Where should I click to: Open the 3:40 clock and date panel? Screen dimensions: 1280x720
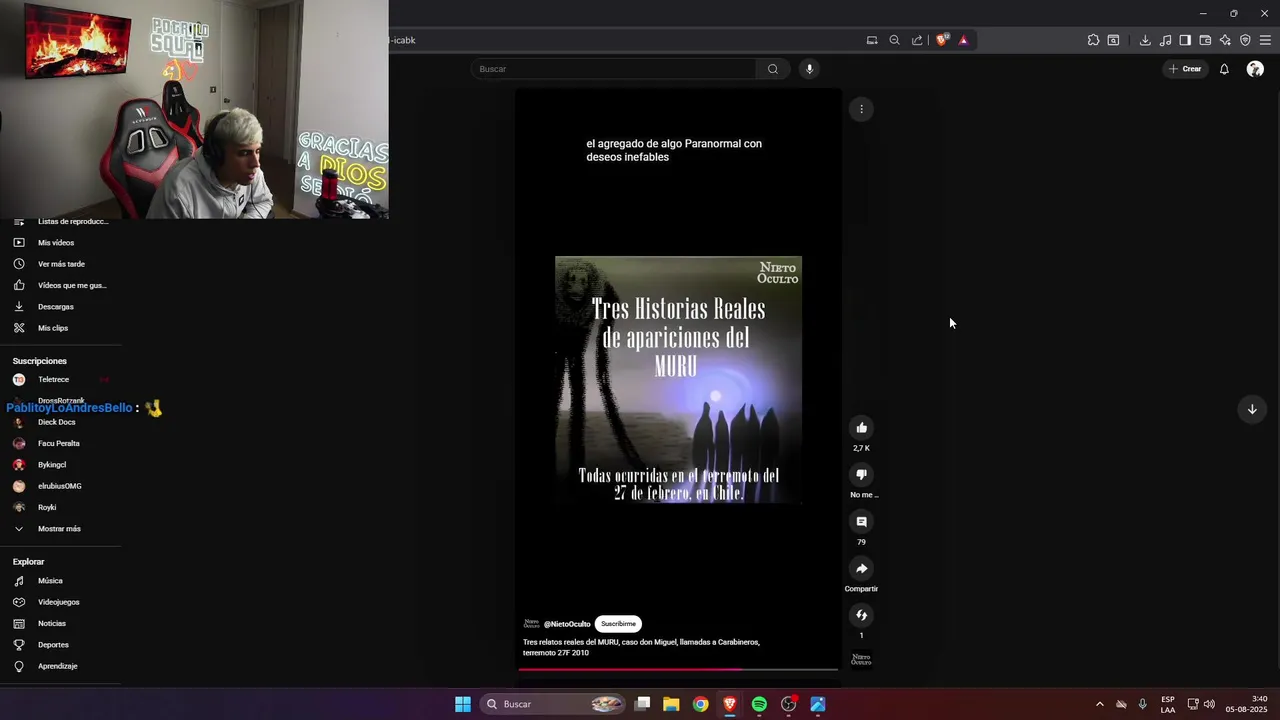point(1246,704)
